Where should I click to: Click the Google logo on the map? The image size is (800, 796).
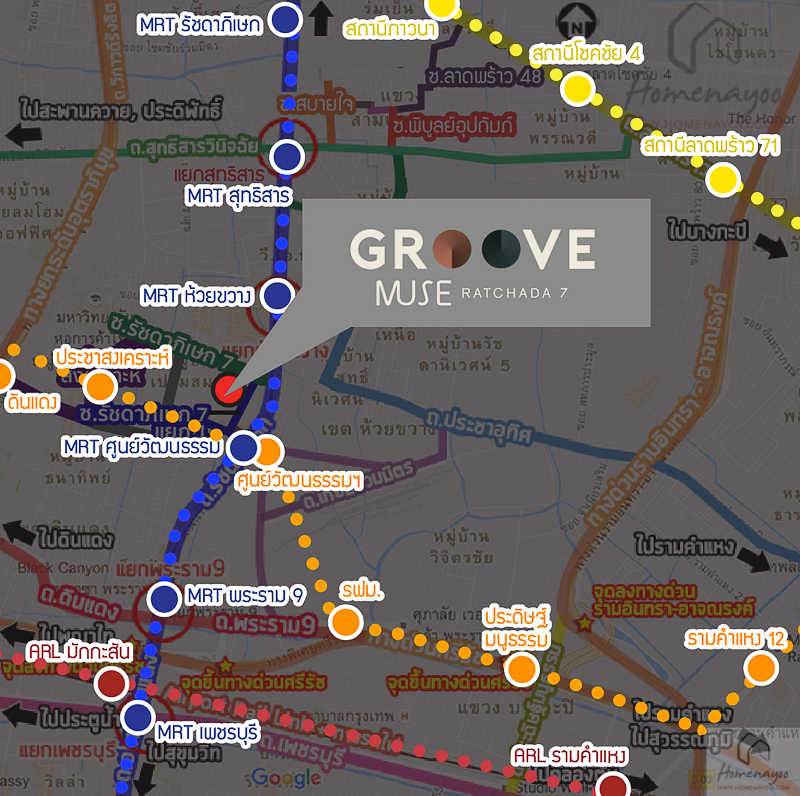[x=286, y=777]
